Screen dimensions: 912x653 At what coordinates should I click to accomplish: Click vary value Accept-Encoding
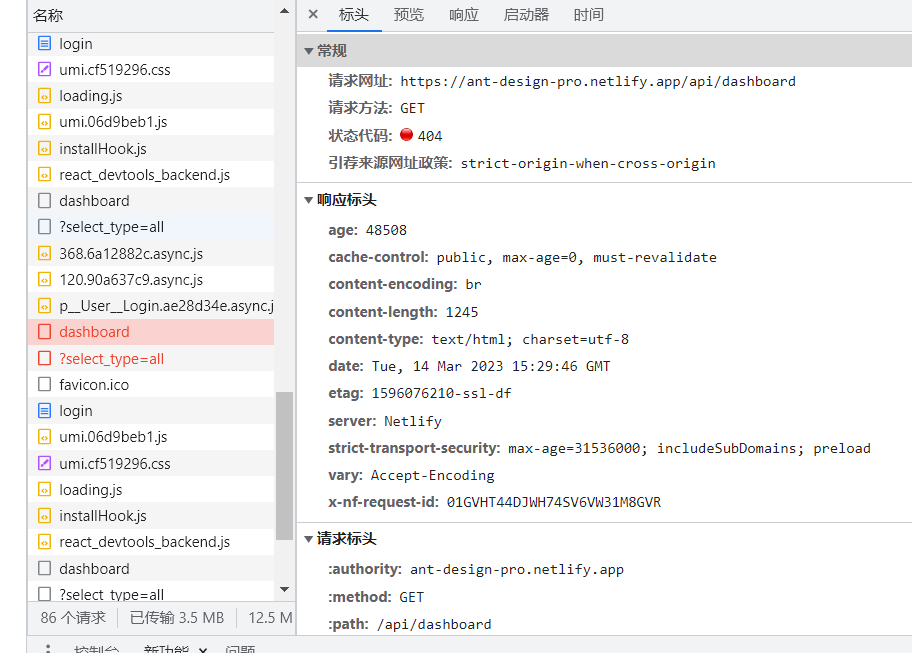tap(432, 476)
